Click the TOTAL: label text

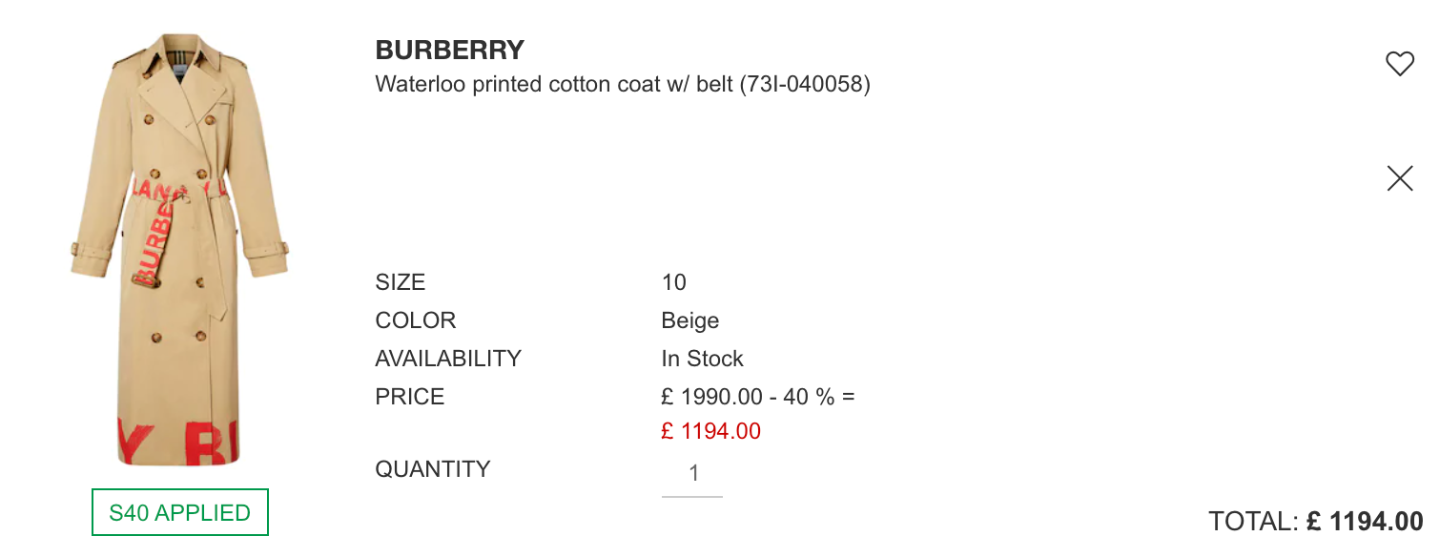click(1253, 521)
